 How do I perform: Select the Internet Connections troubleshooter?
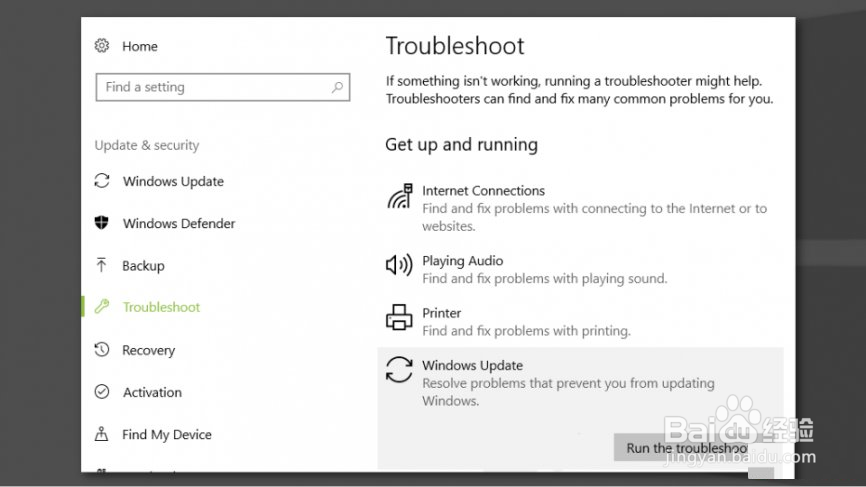[483, 191]
